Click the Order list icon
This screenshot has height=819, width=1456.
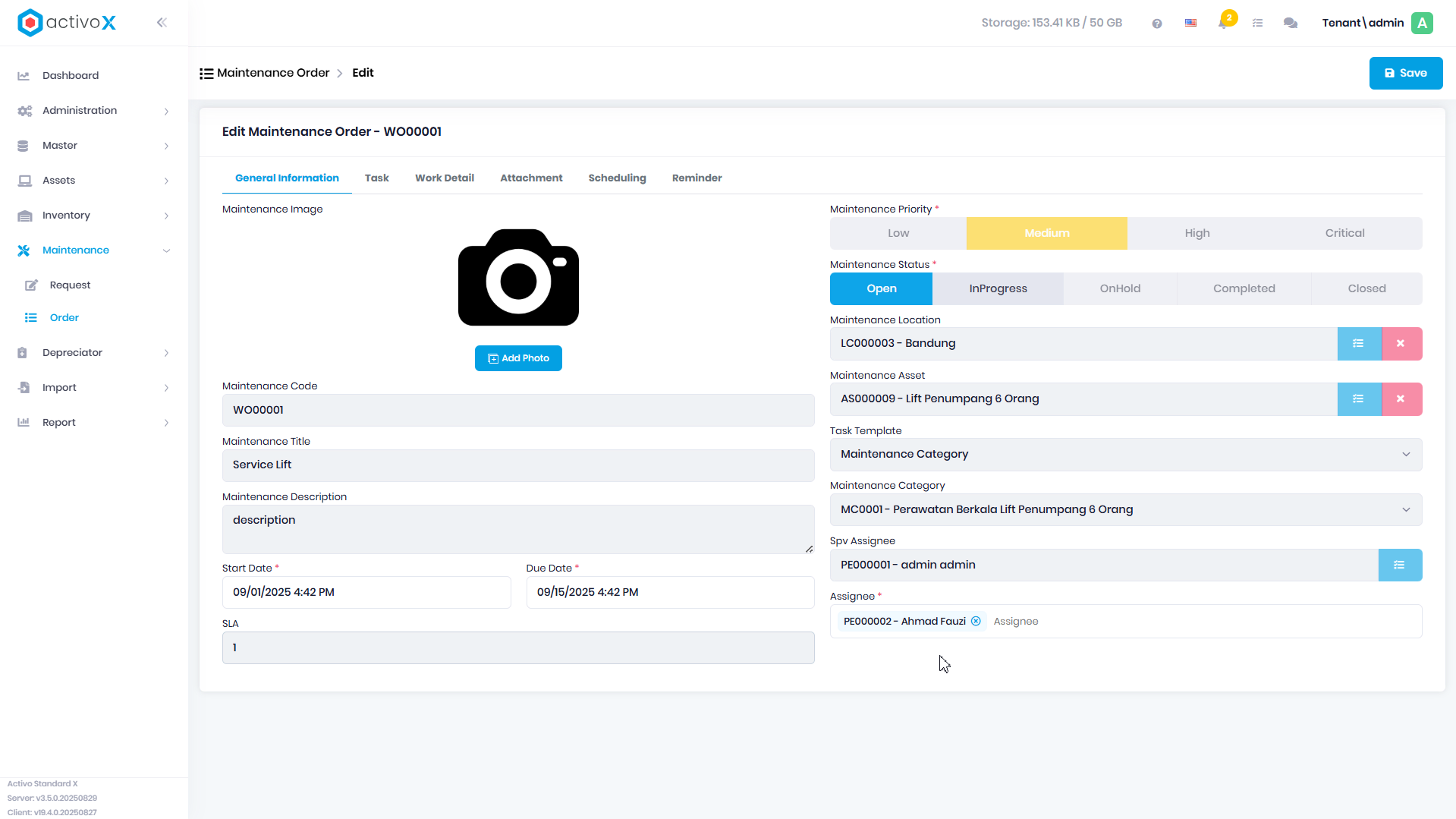point(31,318)
